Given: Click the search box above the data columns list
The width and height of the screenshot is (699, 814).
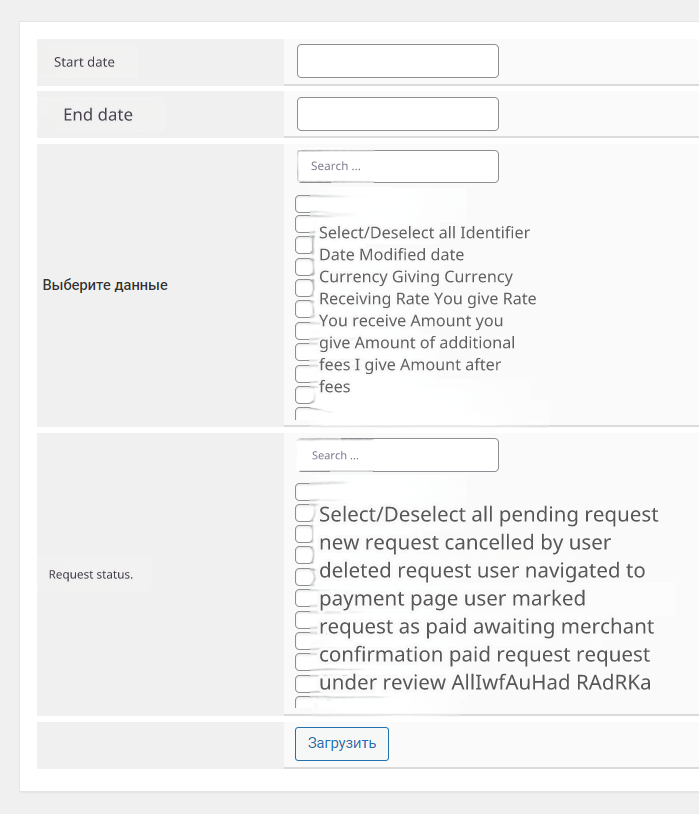Looking at the screenshot, I should (397, 166).
